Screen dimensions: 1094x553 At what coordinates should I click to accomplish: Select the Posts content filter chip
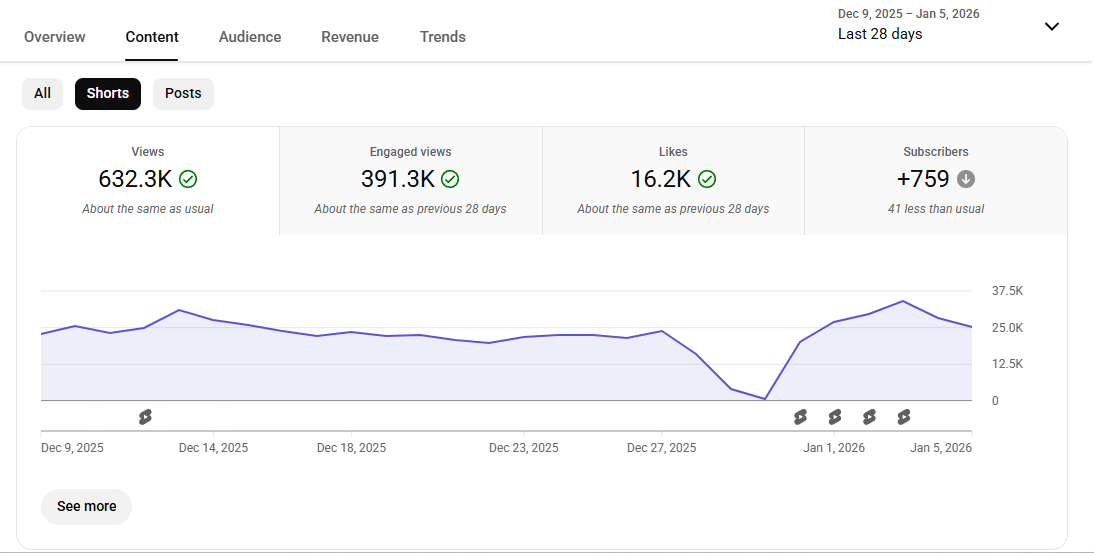tap(183, 94)
